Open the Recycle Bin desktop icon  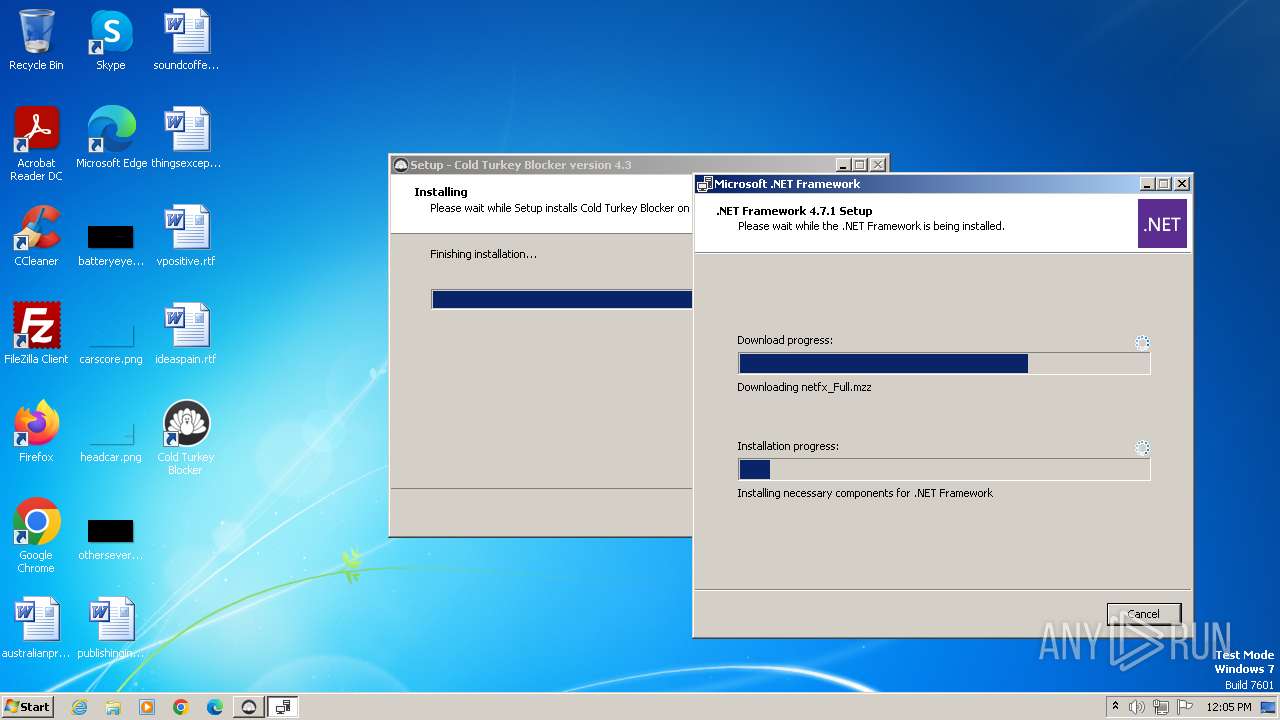(36, 40)
